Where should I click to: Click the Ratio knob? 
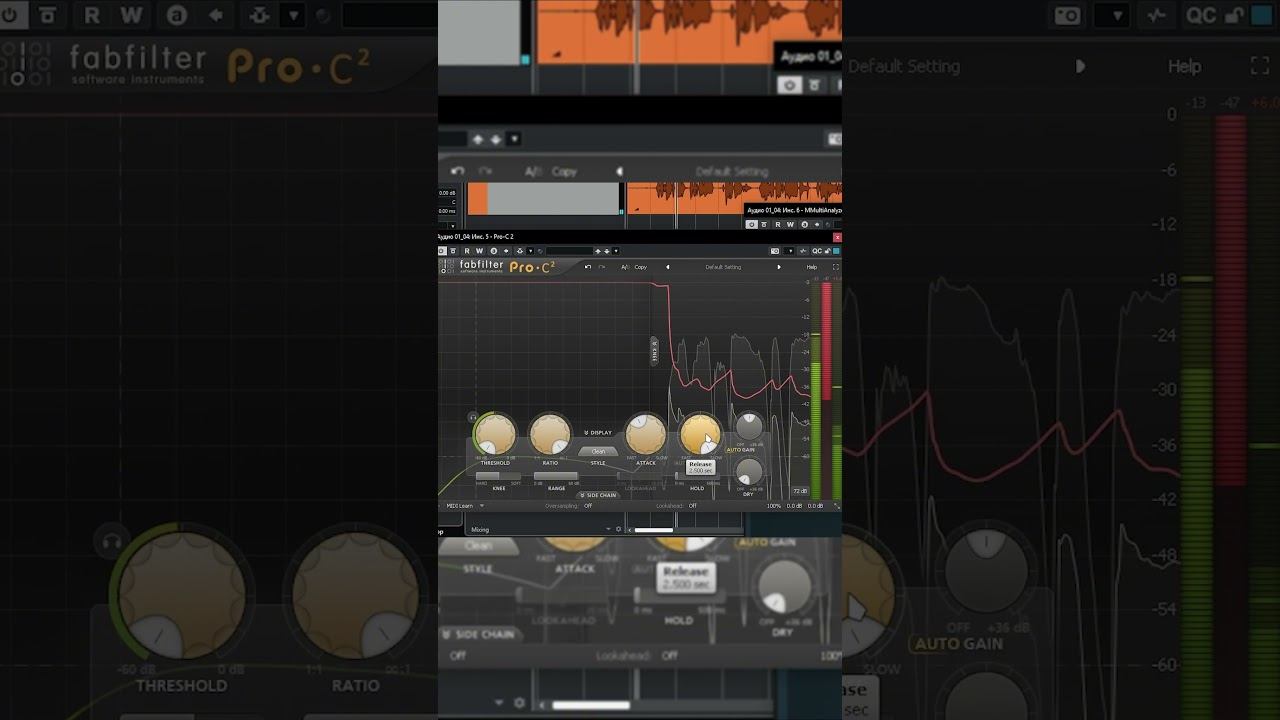tap(550, 435)
